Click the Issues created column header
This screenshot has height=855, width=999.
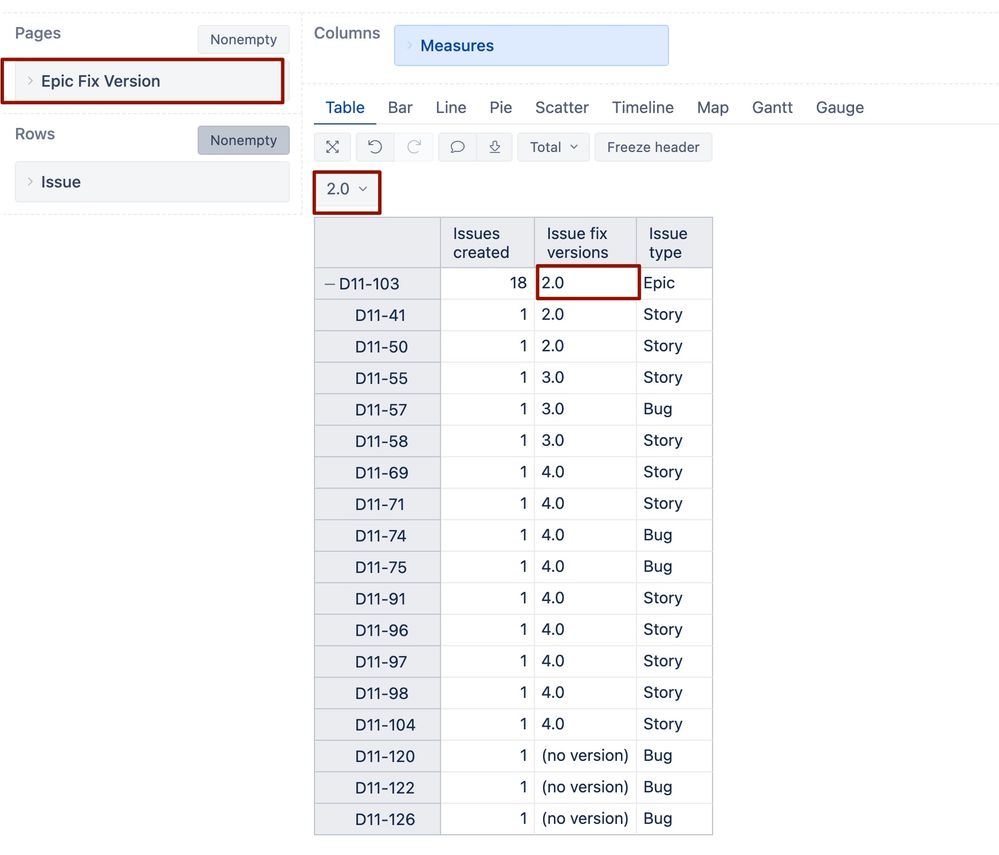[x=487, y=243]
